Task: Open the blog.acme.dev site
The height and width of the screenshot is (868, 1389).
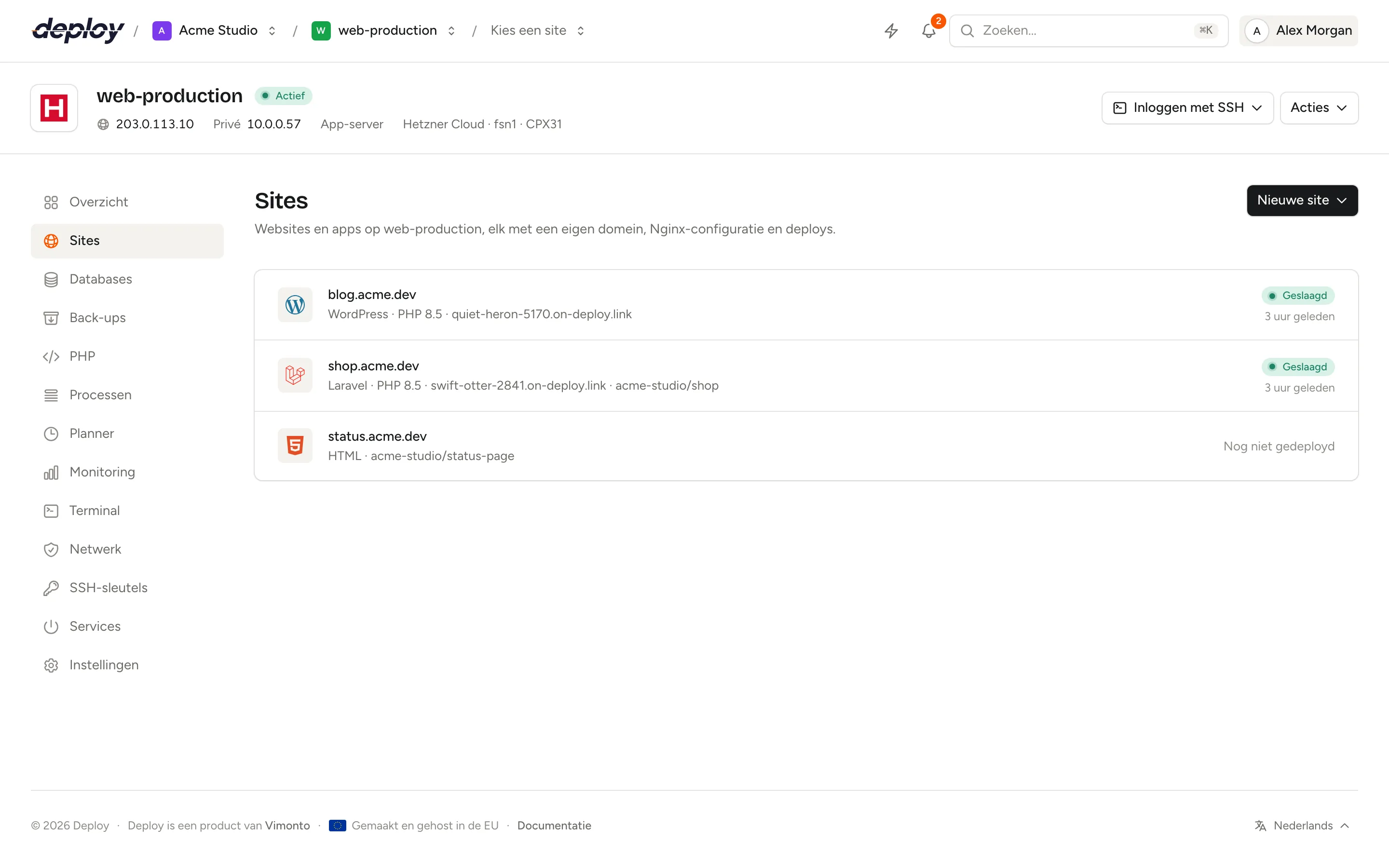Action: pyautogui.click(x=806, y=305)
